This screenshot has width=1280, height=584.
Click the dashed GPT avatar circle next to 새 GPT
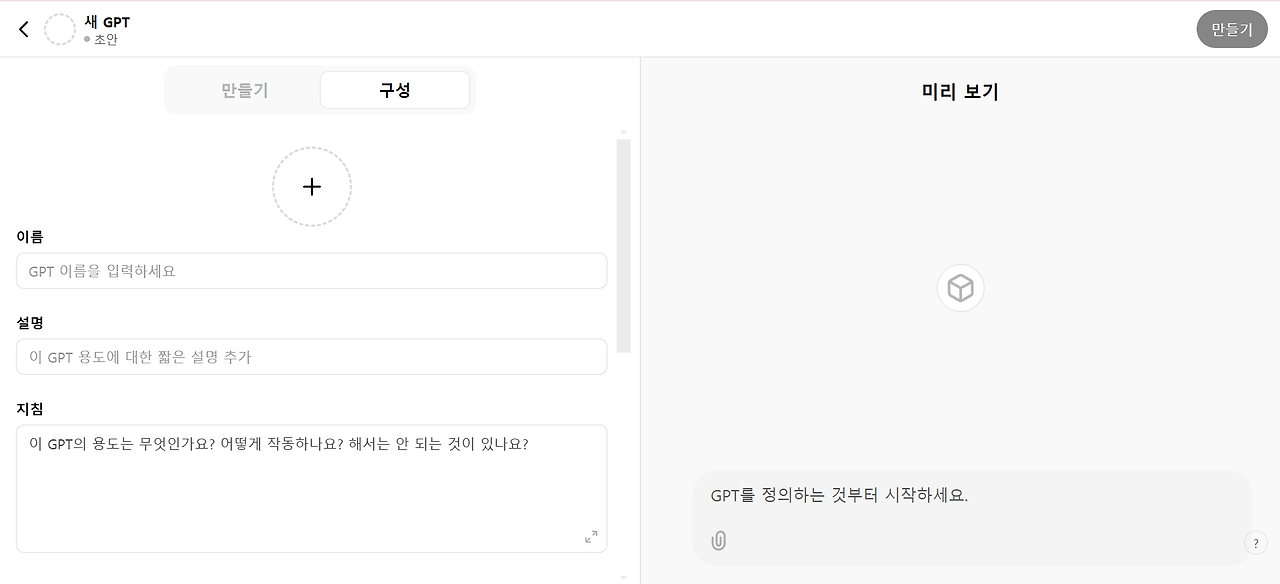point(60,29)
